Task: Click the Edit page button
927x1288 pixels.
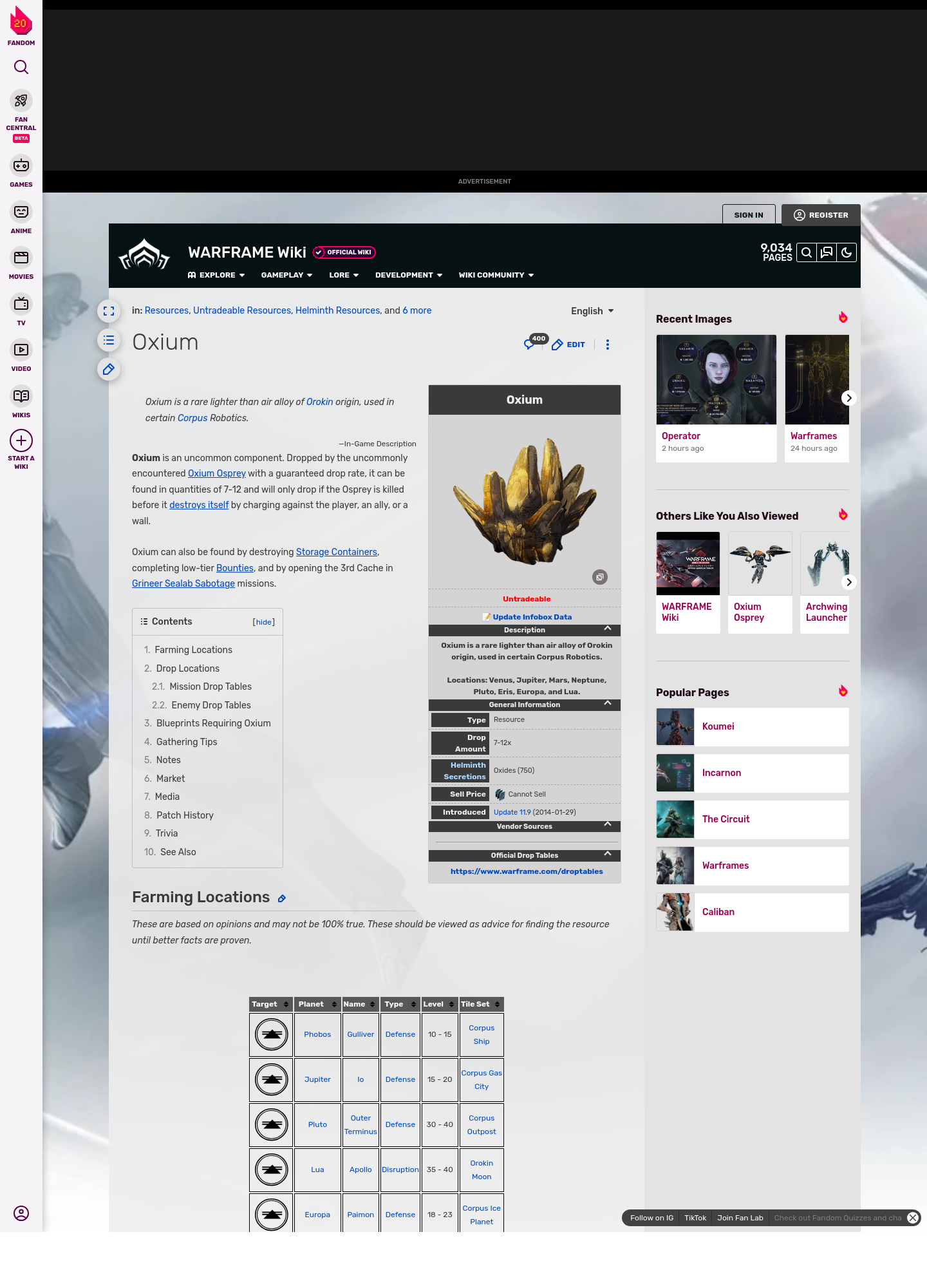Action: coord(568,345)
